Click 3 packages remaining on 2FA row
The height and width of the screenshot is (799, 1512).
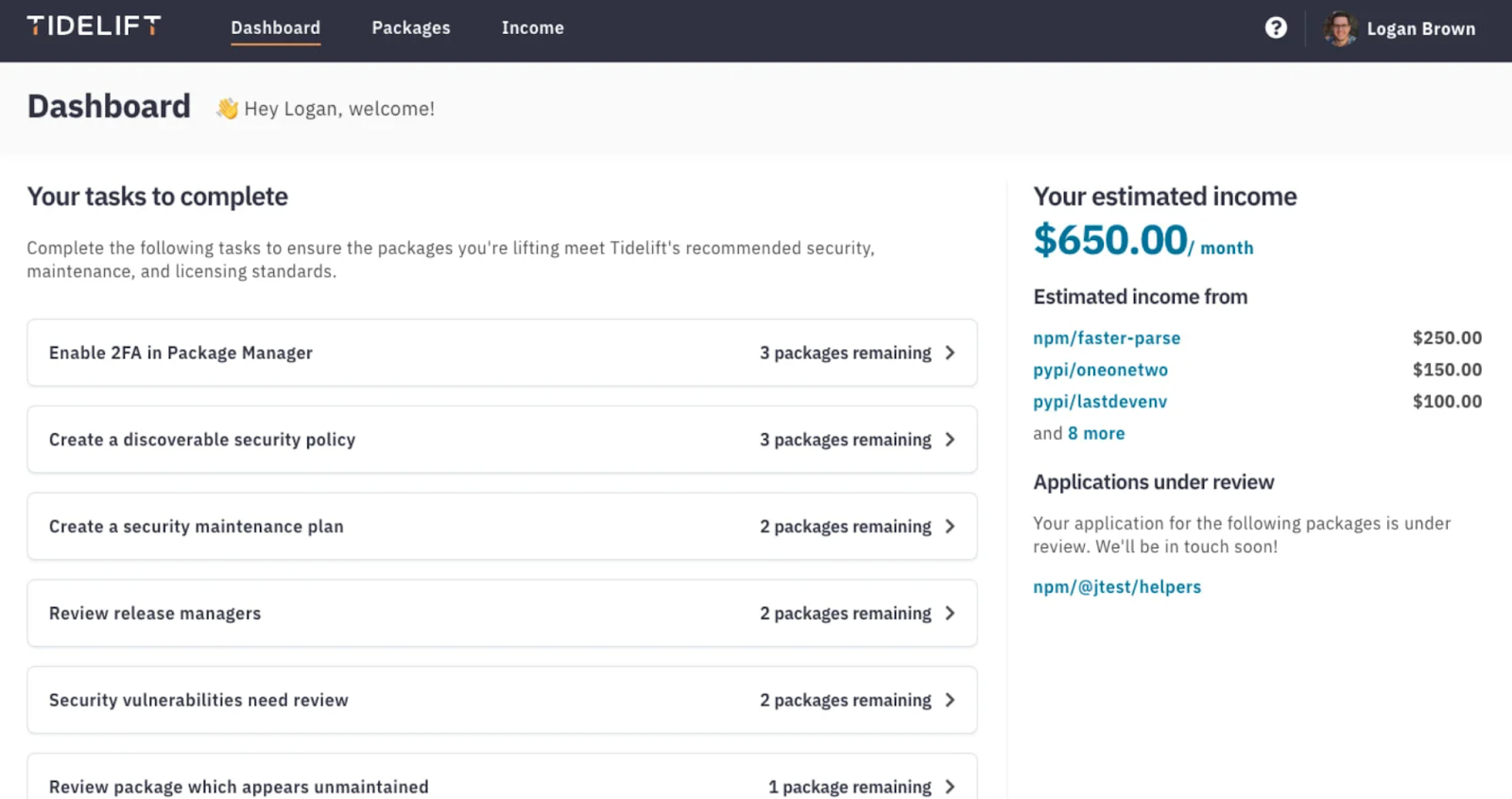pyautogui.click(x=846, y=353)
